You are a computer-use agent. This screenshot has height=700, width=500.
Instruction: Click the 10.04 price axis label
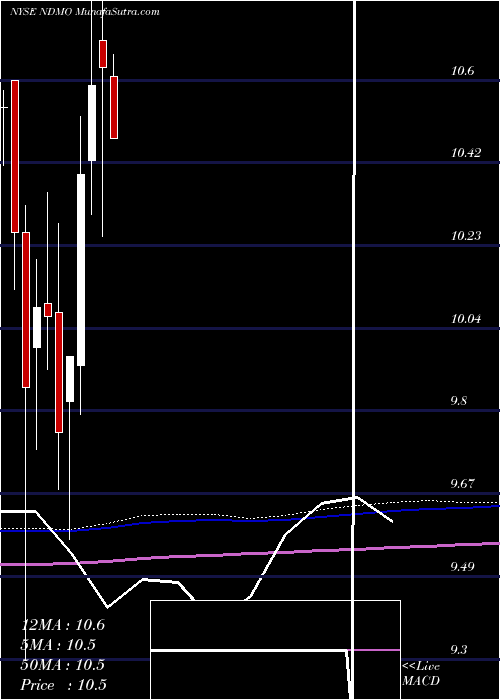point(466,319)
